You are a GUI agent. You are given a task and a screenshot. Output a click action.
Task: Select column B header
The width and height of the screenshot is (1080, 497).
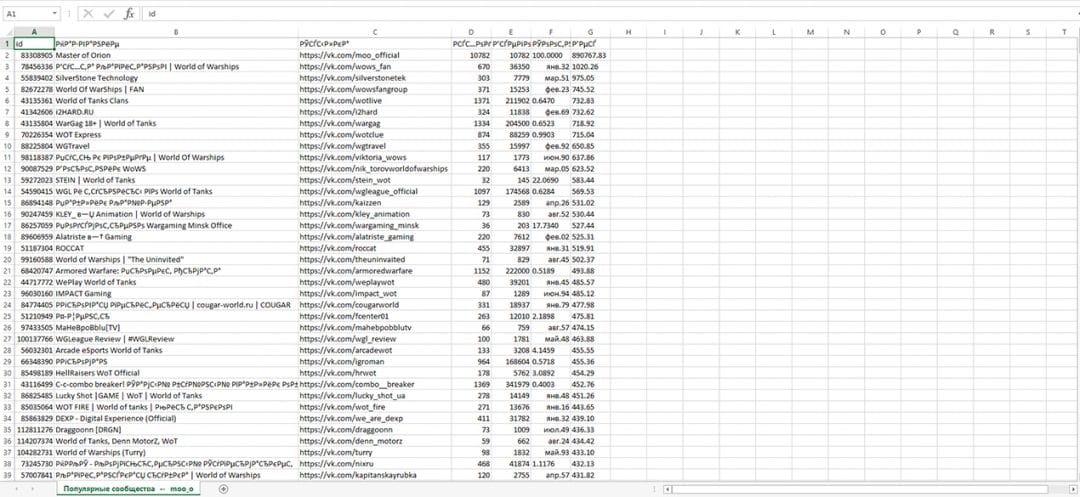click(176, 32)
